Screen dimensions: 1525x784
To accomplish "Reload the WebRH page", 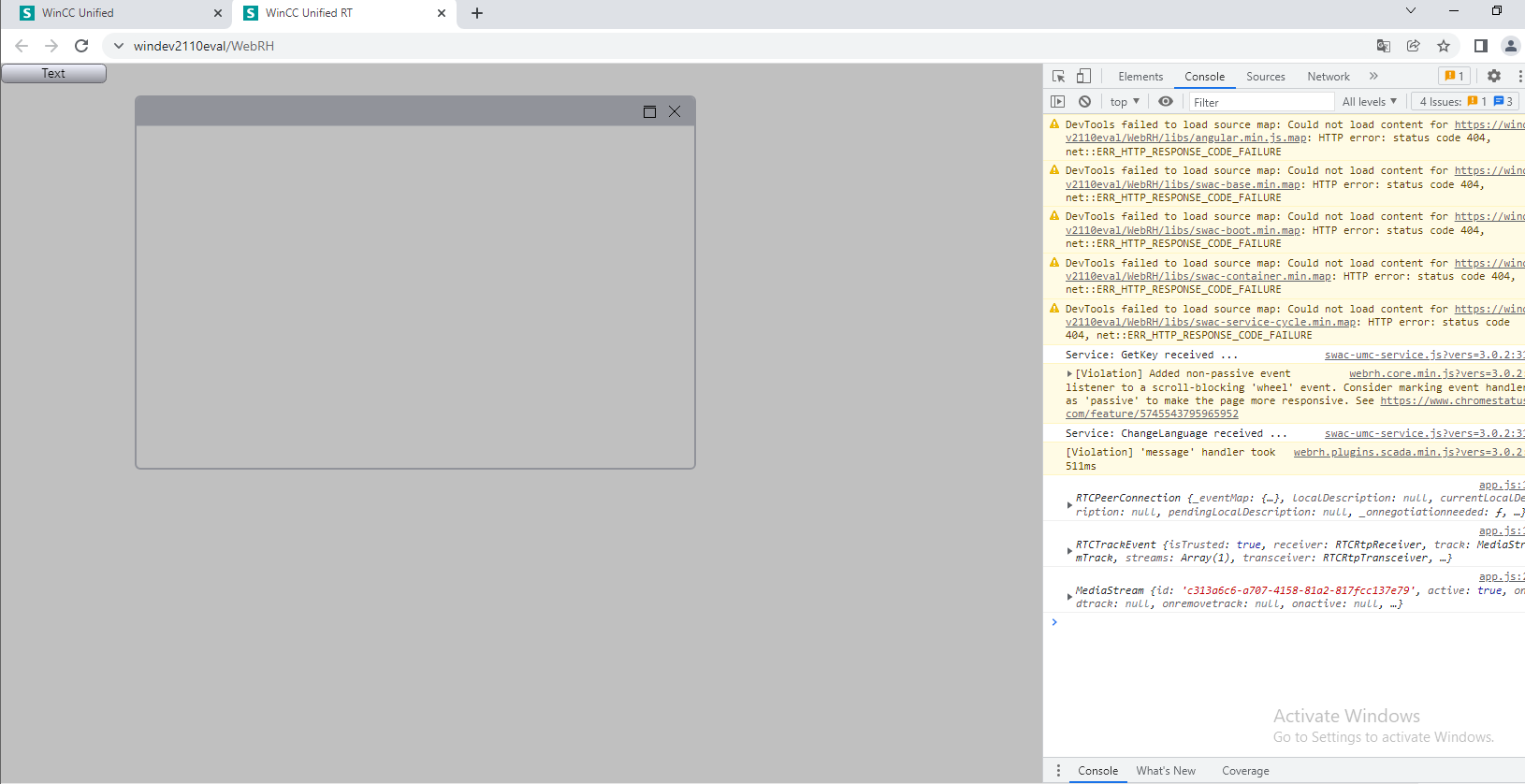I will tap(81, 46).
